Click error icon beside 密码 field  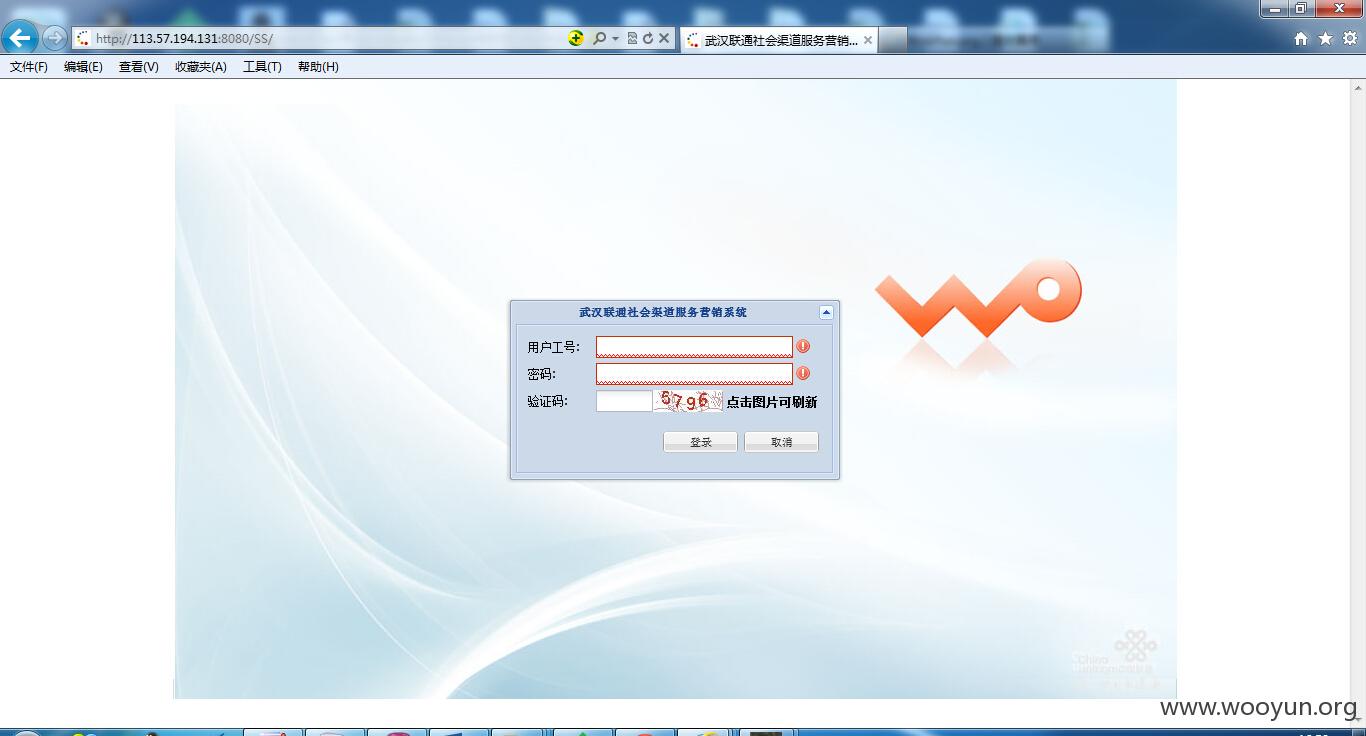pyautogui.click(x=803, y=373)
